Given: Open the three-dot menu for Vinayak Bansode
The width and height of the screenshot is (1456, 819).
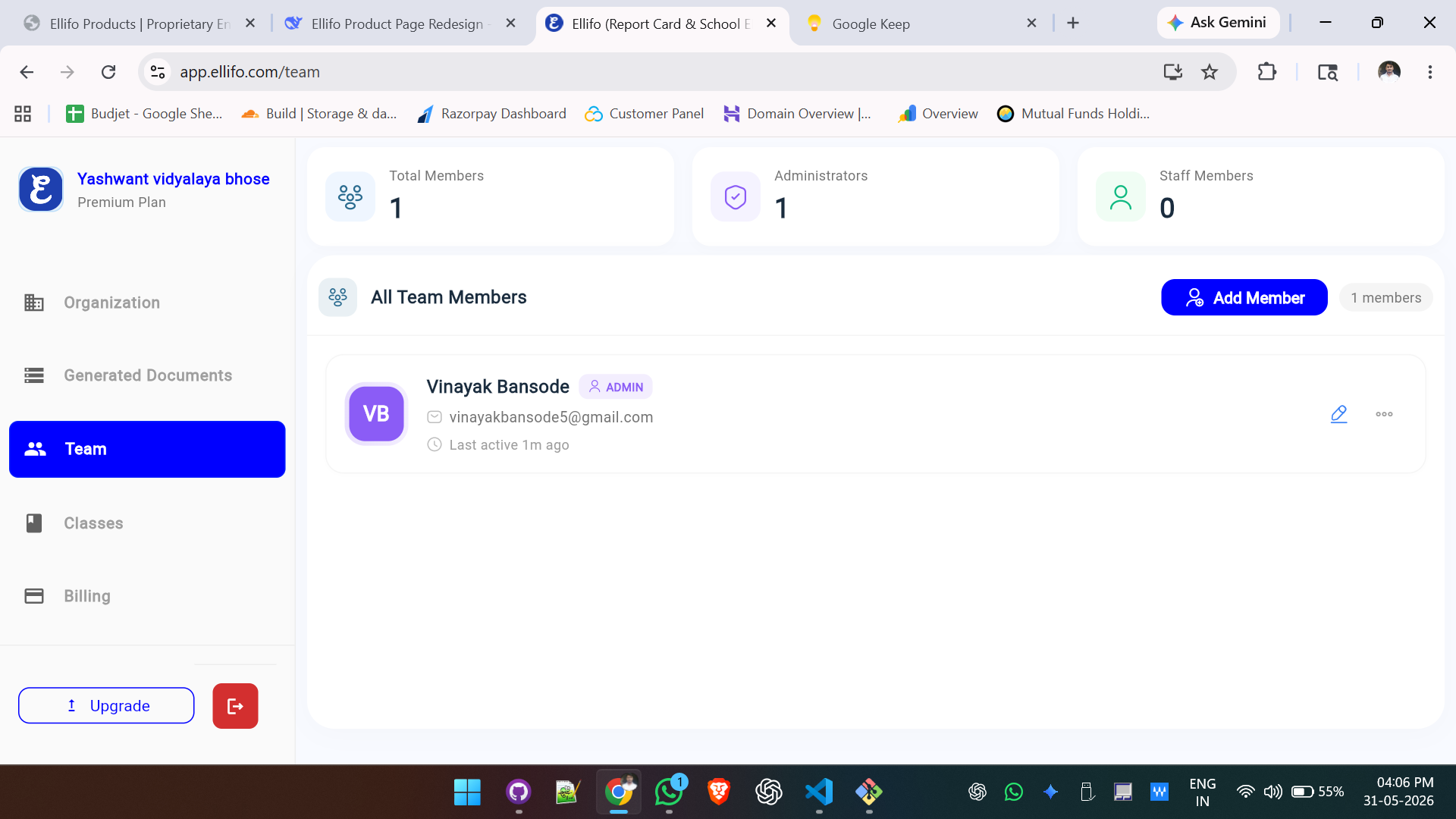Looking at the screenshot, I should tap(1384, 414).
